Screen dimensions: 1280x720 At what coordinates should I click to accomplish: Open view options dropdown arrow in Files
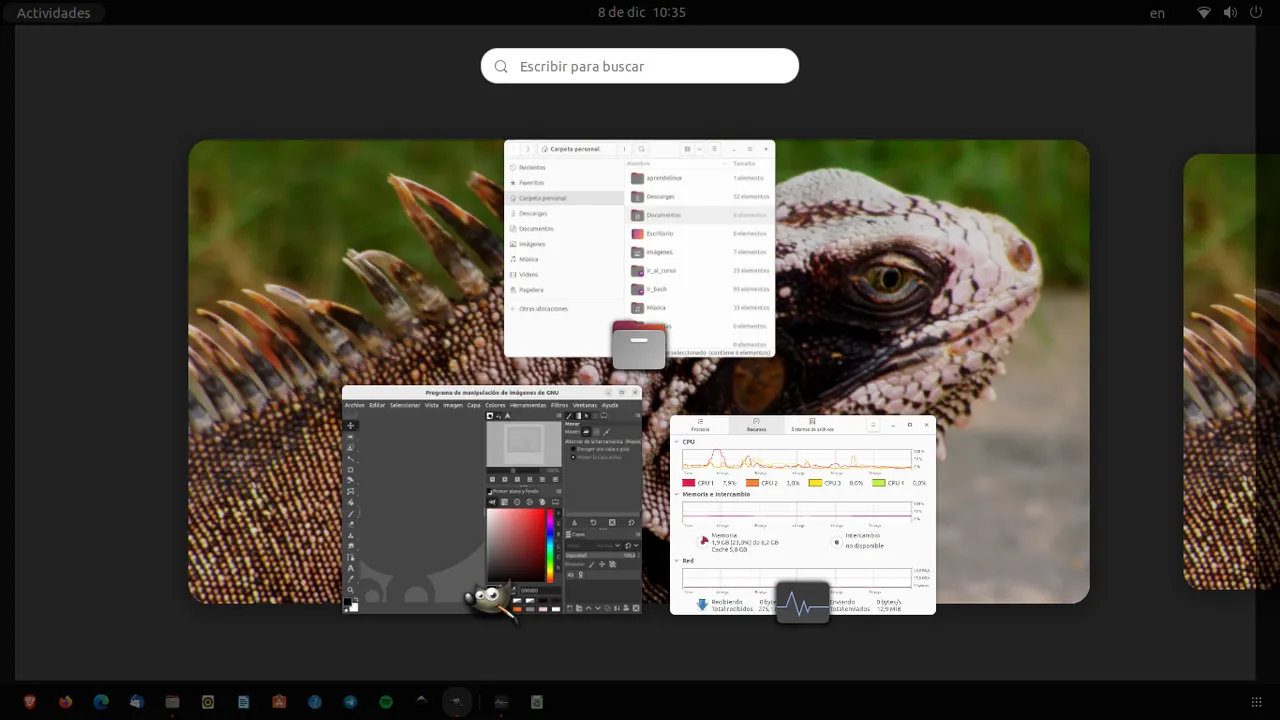700,149
